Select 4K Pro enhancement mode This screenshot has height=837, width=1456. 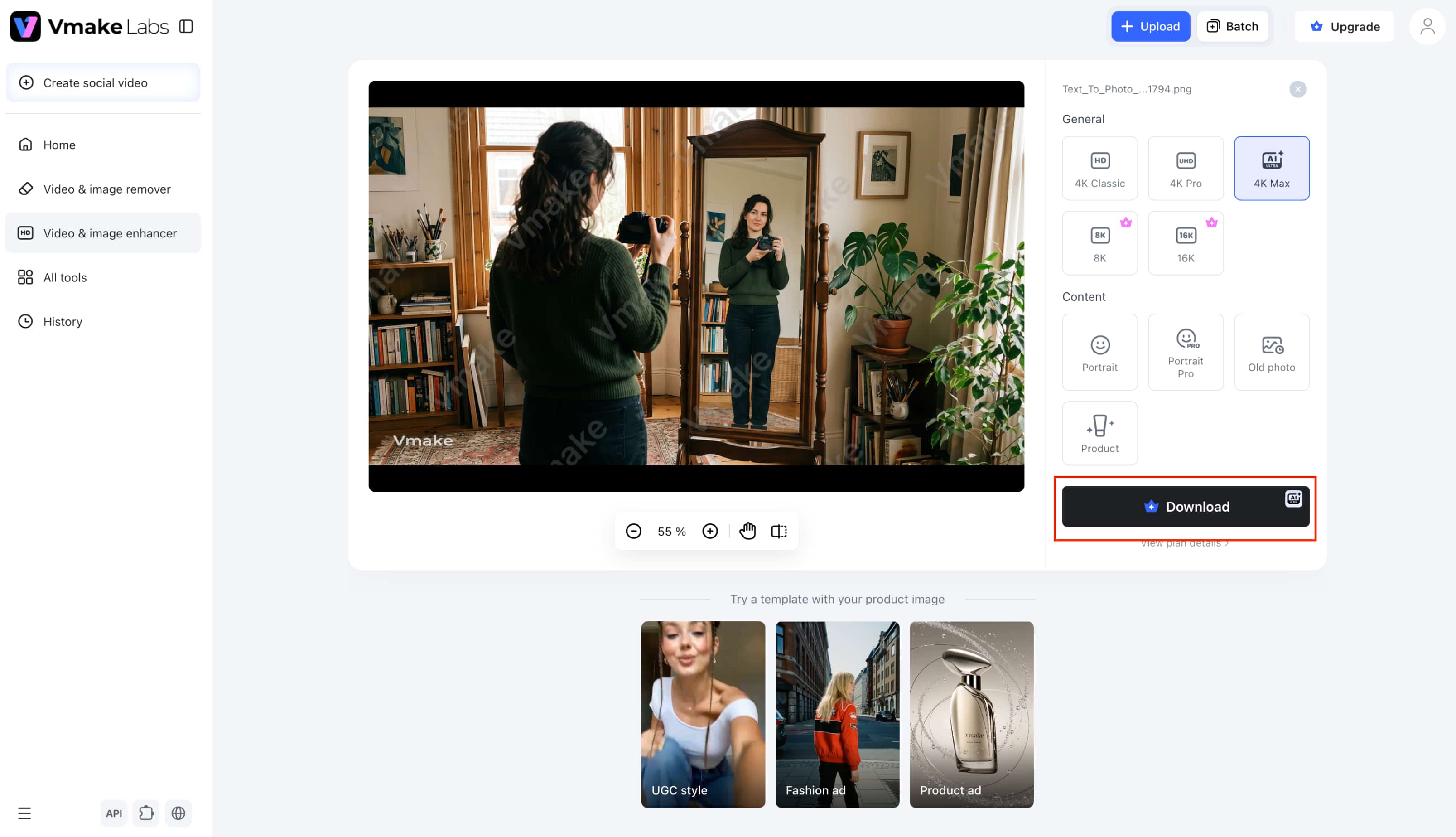tap(1186, 169)
